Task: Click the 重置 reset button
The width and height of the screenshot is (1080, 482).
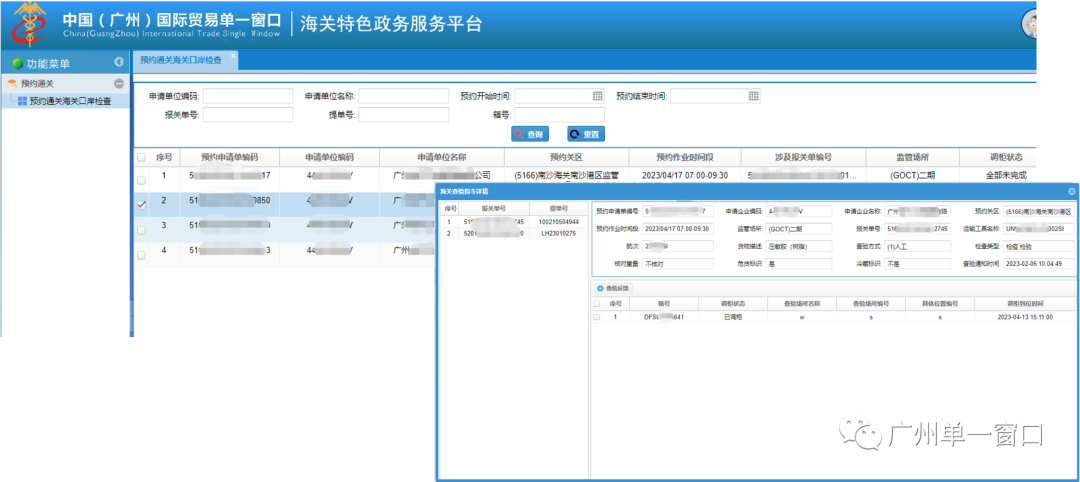Action: point(586,134)
